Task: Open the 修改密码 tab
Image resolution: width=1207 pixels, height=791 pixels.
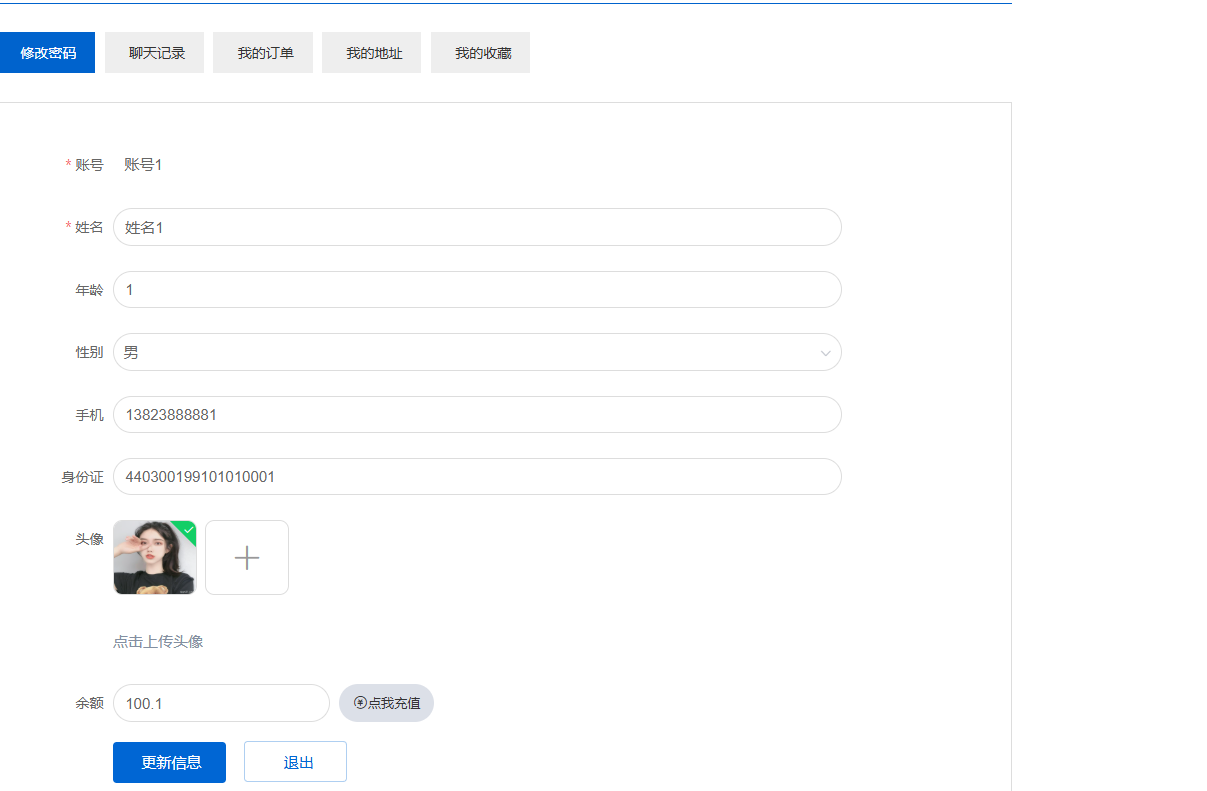Action: (x=47, y=53)
